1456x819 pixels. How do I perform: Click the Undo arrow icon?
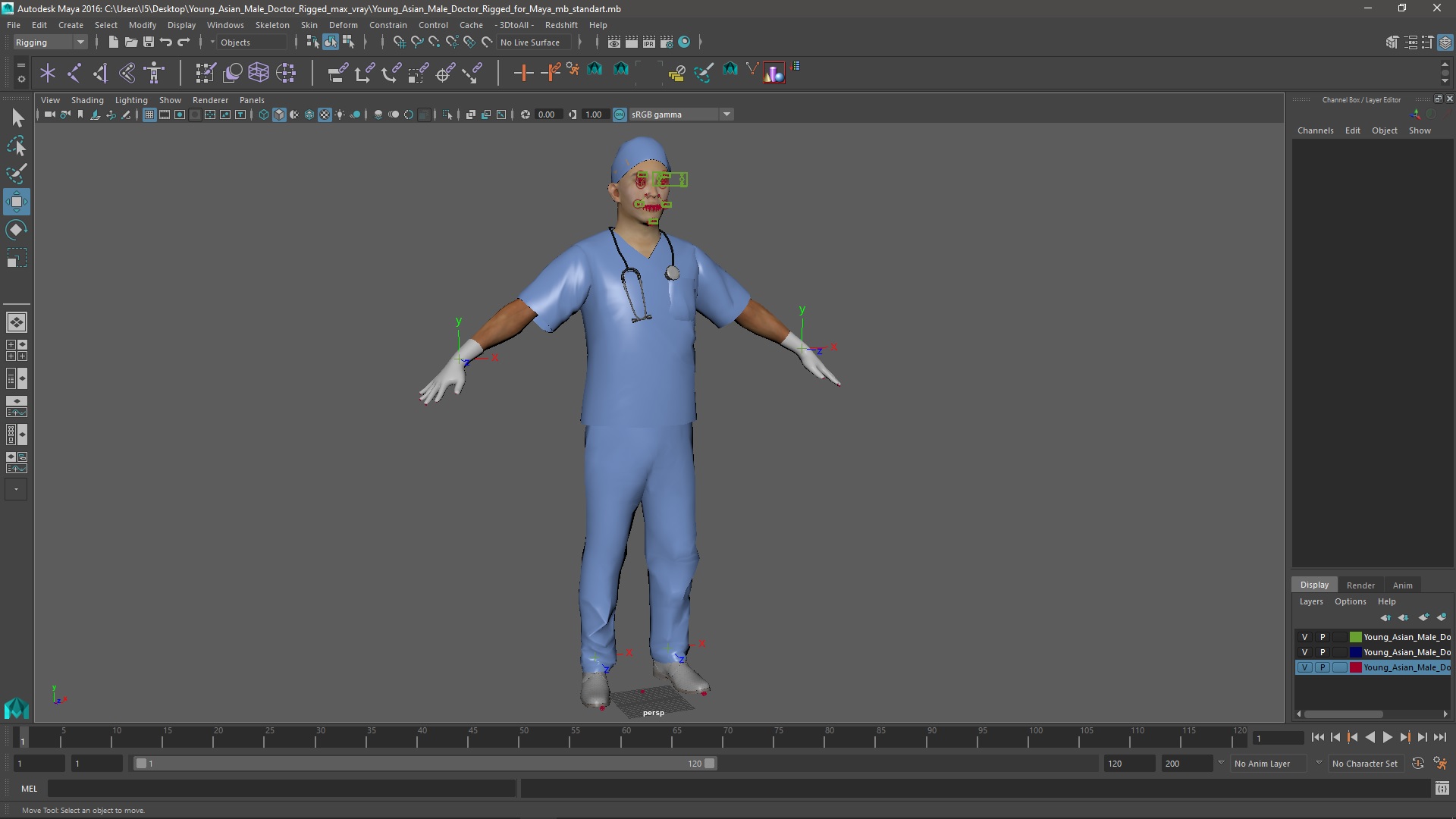(166, 42)
